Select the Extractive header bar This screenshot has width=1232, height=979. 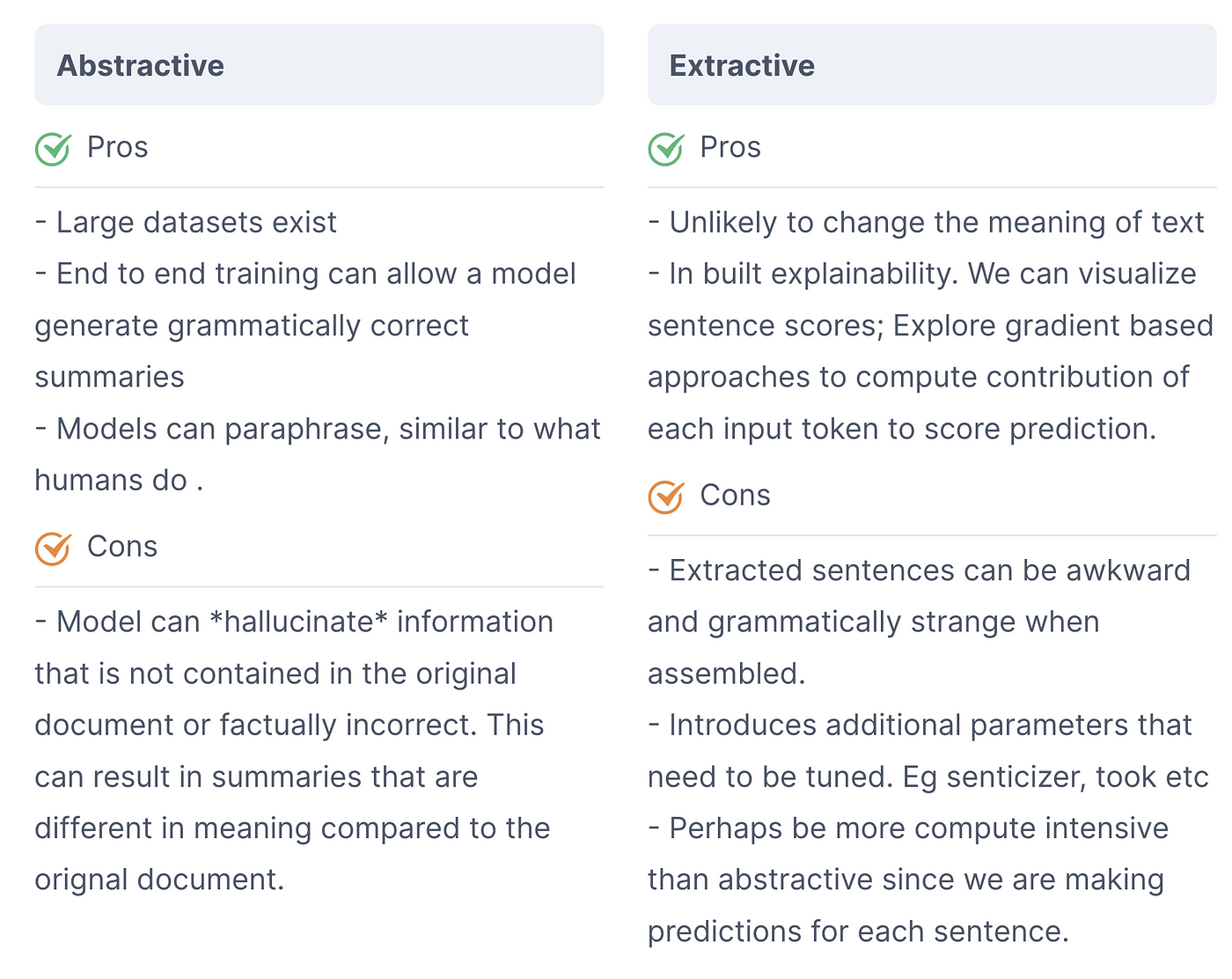pos(932,65)
